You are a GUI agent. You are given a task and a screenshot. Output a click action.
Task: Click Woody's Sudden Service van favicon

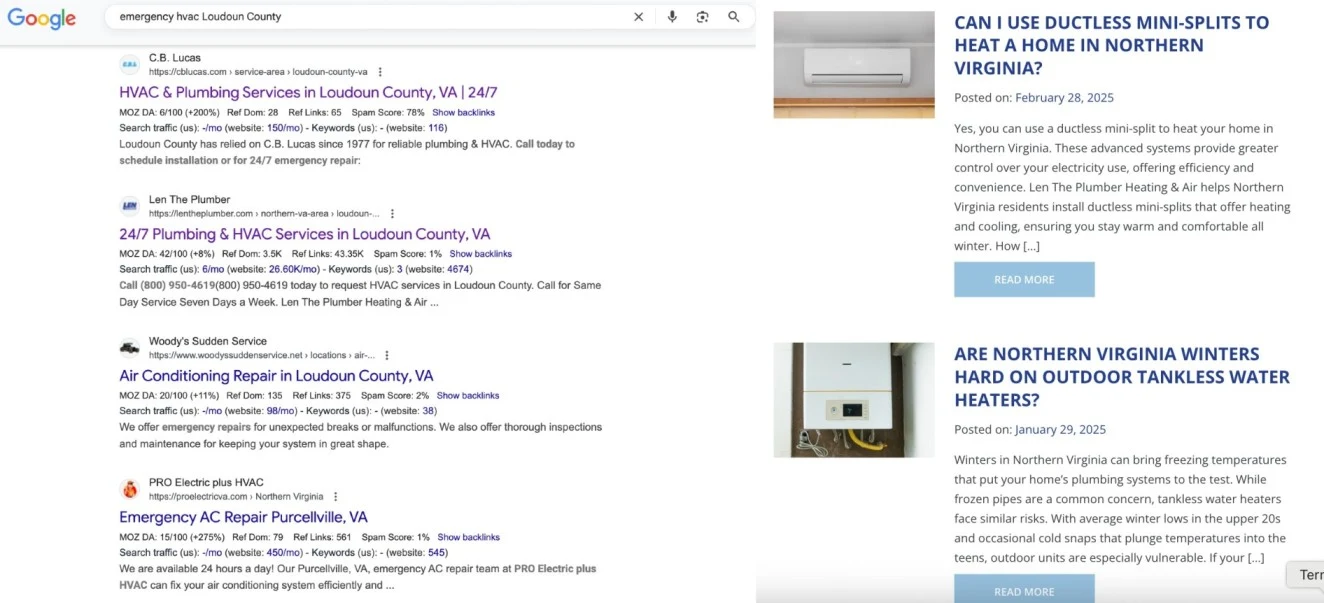pyautogui.click(x=130, y=348)
